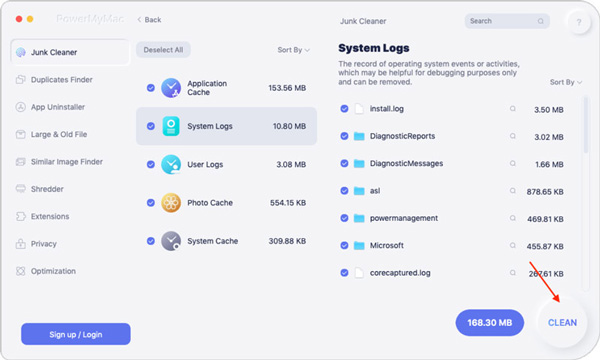Click the DiagnosticReports folder icon
Screen dimensions: 600x360
pyautogui.click(x=359, y=136)
